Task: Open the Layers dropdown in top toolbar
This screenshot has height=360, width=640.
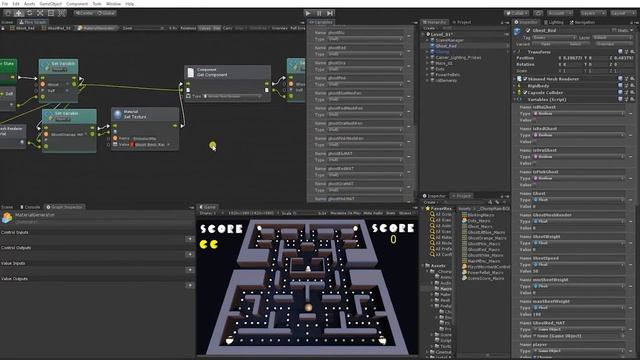Action: (x=593, y=13)
